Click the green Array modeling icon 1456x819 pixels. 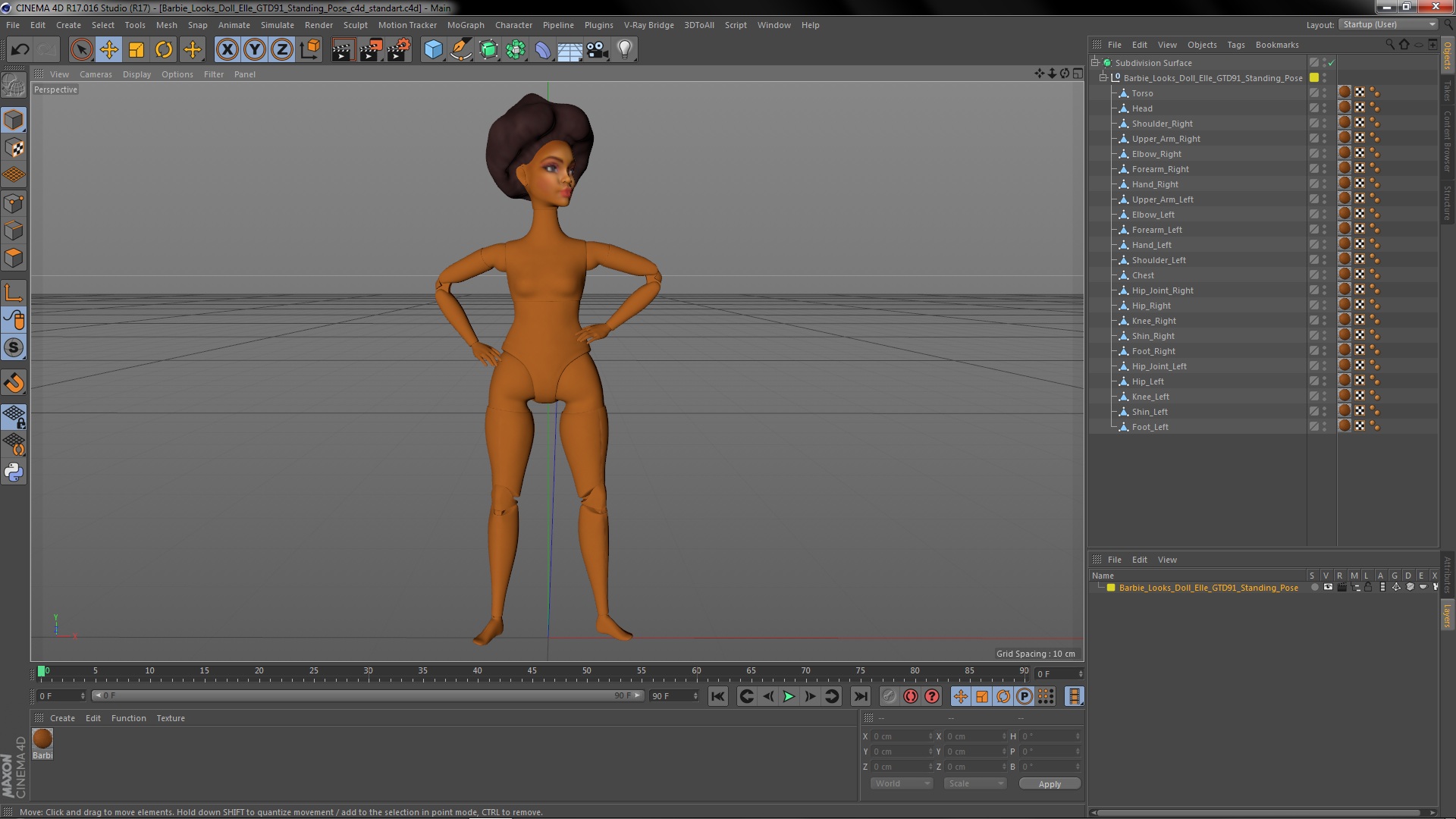click(516, 50)
